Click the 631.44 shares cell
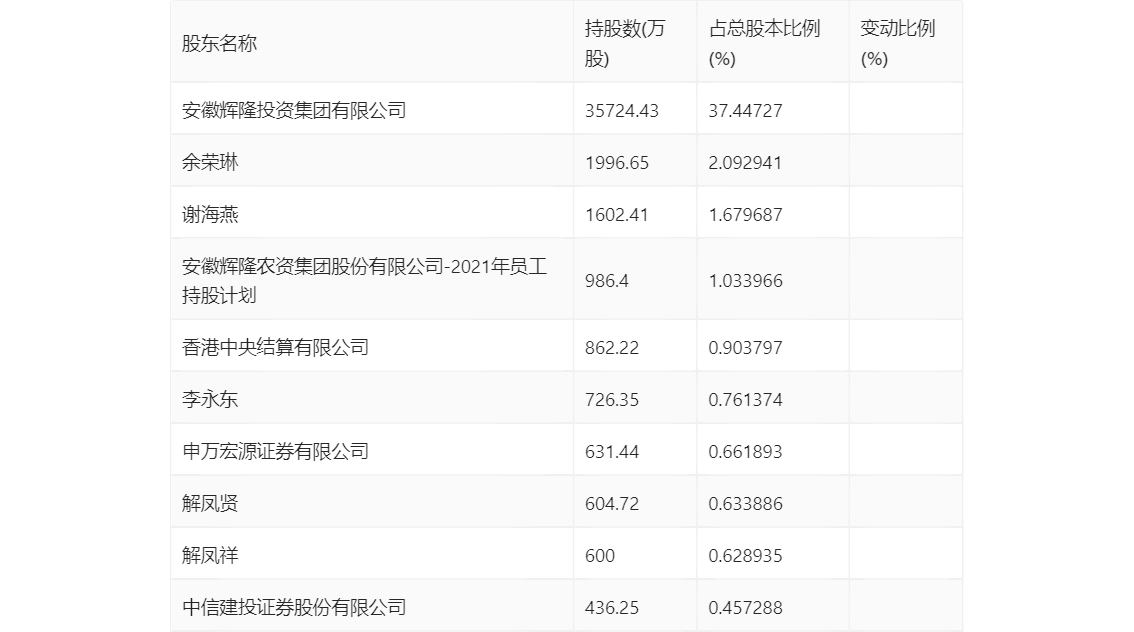This screenshot has height=632, width=1134. [x=612, y=452]
